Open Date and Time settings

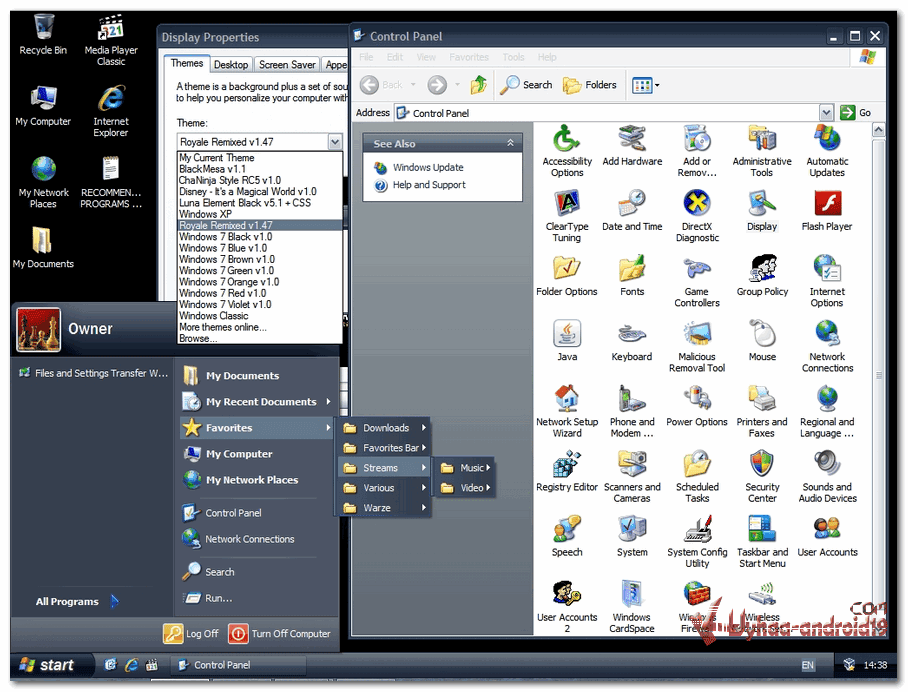click(x=632, y=211)
